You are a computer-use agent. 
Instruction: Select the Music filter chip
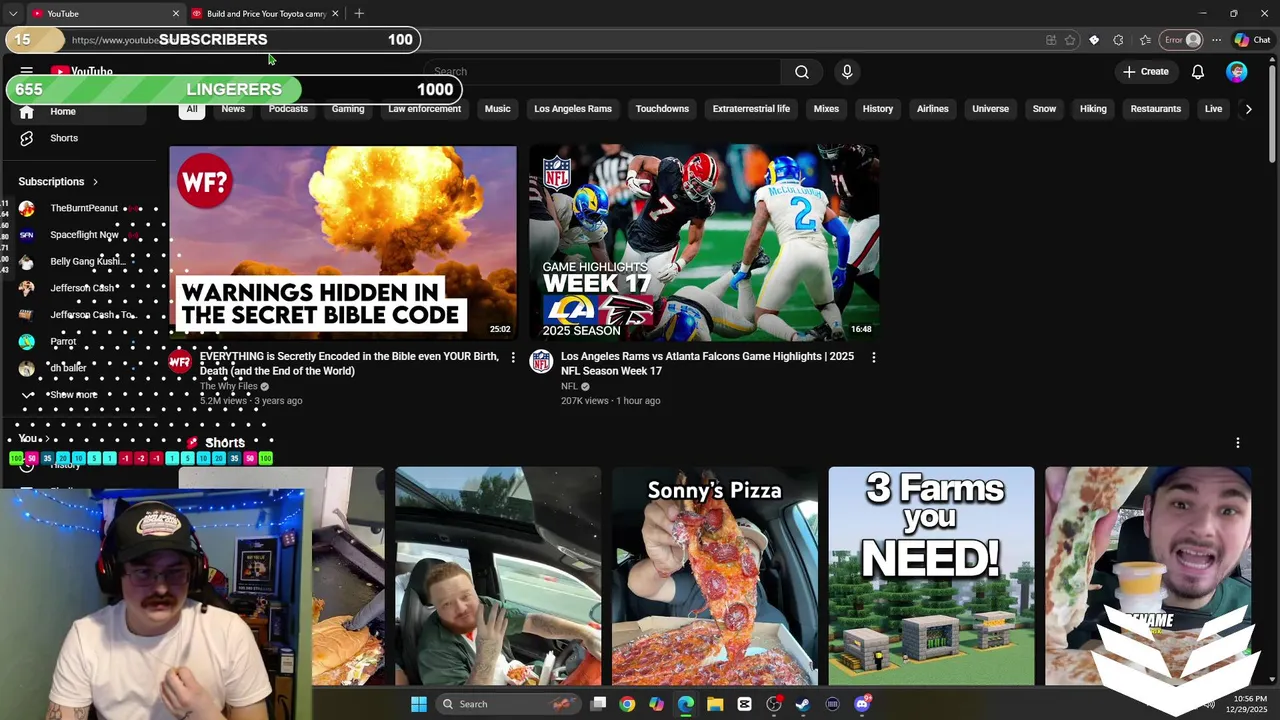pyautogui.click(x=497, y=109)
